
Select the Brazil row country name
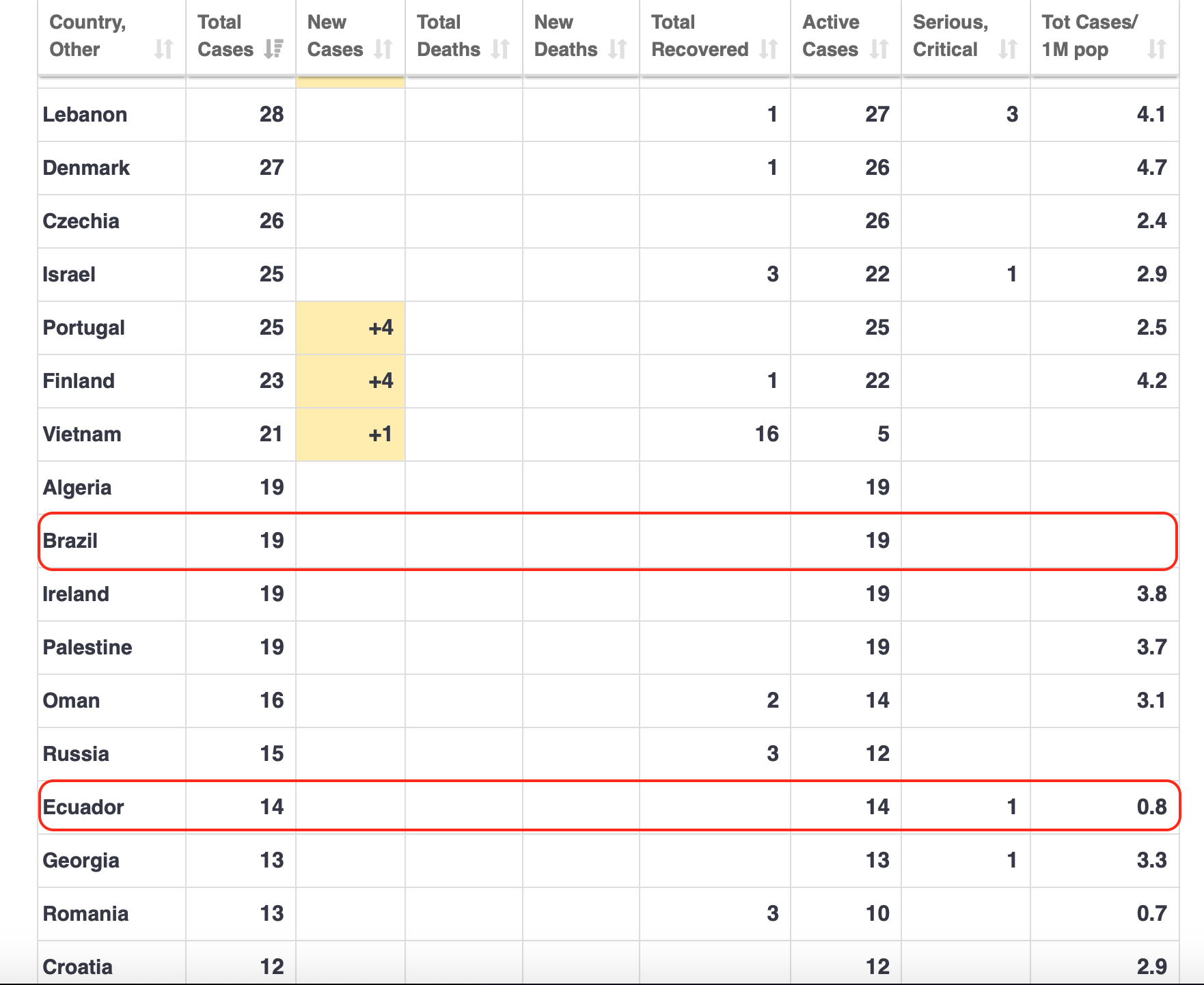[x=70, y=540]
